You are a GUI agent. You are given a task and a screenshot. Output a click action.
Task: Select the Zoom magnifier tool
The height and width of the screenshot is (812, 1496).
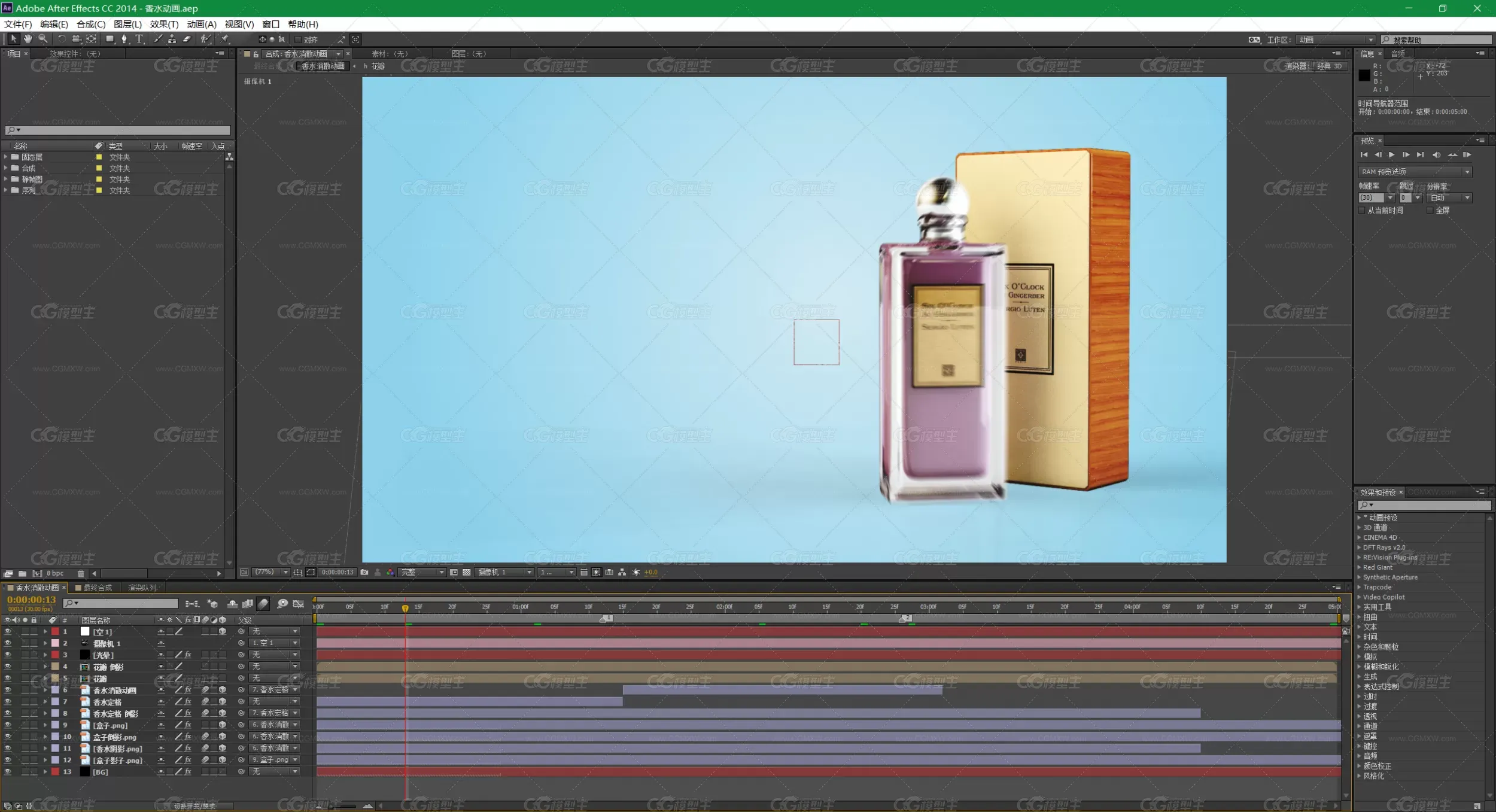click(42, 39)
